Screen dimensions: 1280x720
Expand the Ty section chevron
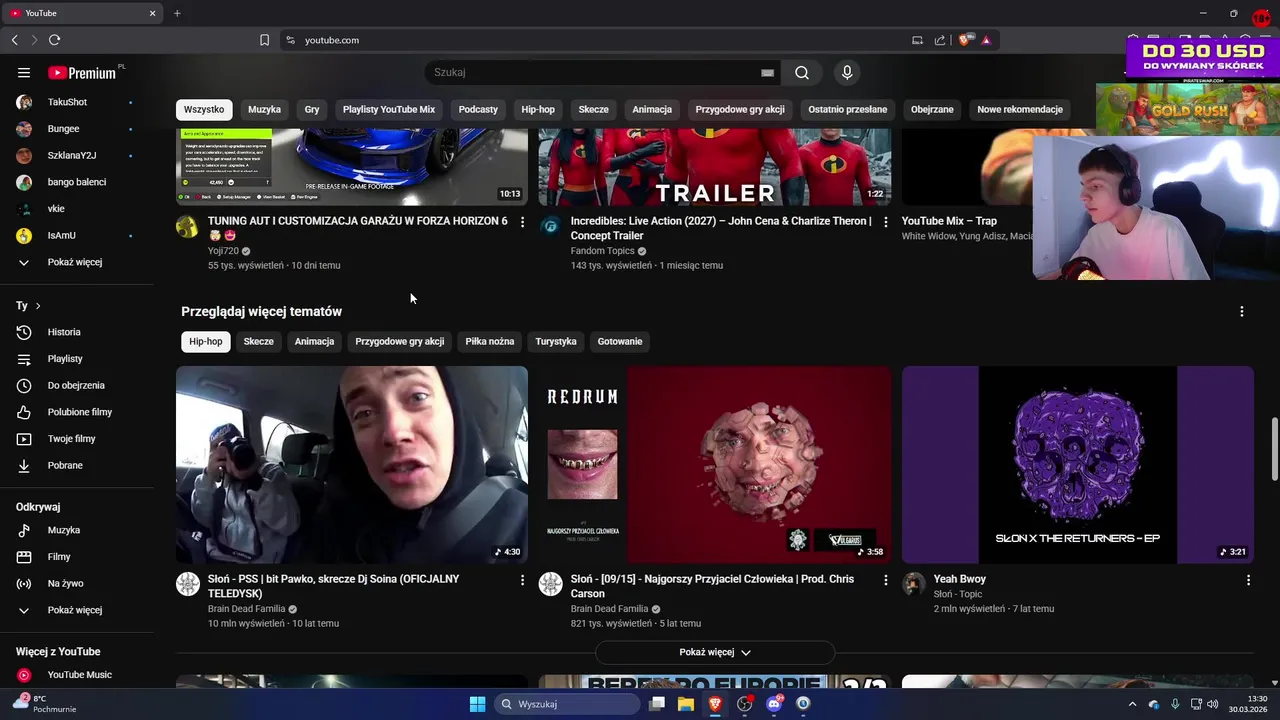pyautogui.click(x=38, y=306)
